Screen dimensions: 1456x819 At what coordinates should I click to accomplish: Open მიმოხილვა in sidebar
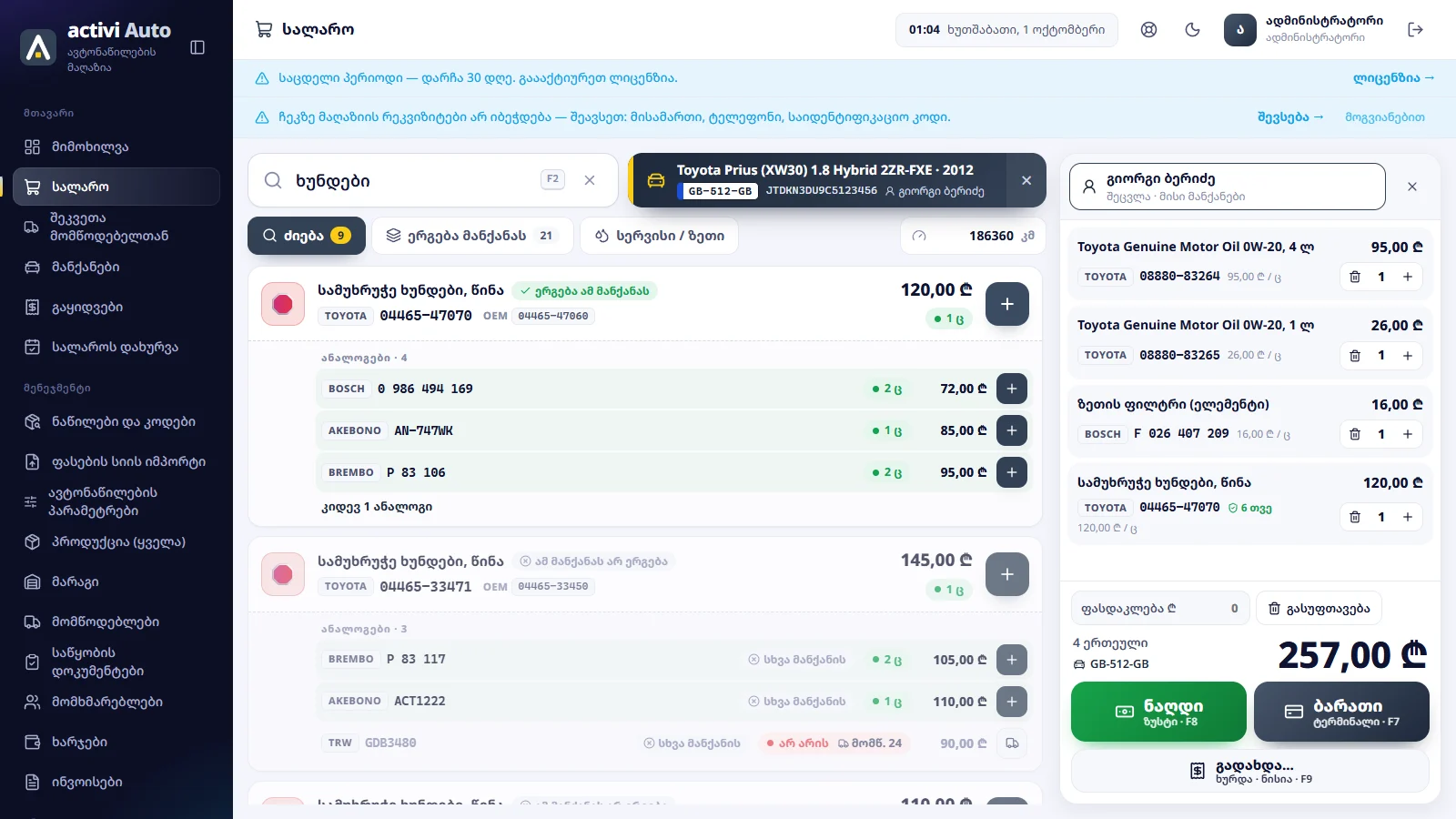click(x=116, y=147)
